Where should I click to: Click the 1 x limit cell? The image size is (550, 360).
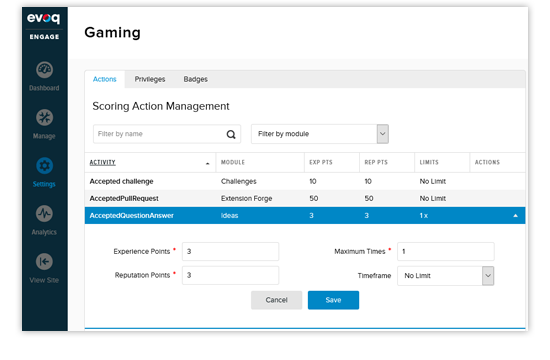pyautogui.click(x=424, y=215)
